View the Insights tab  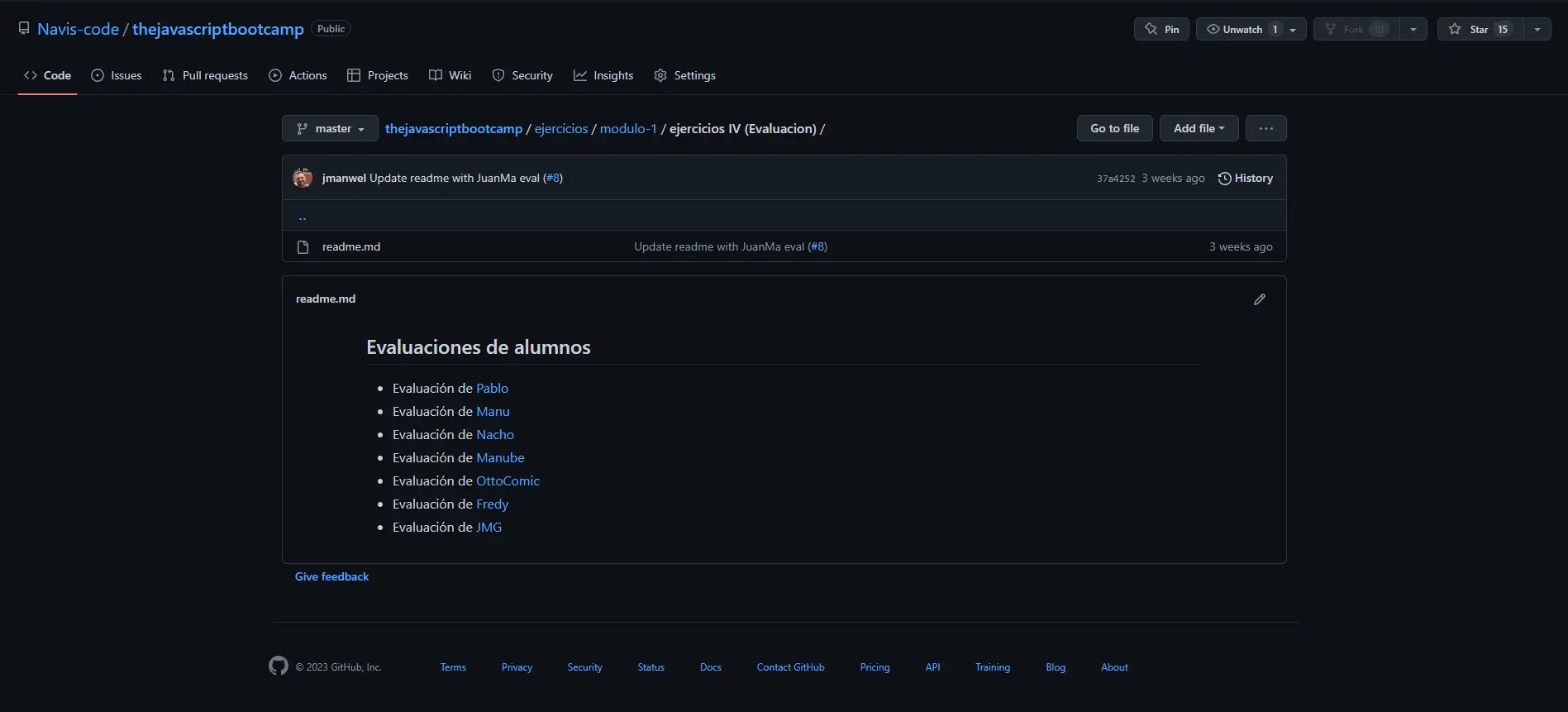click(603, 75)
